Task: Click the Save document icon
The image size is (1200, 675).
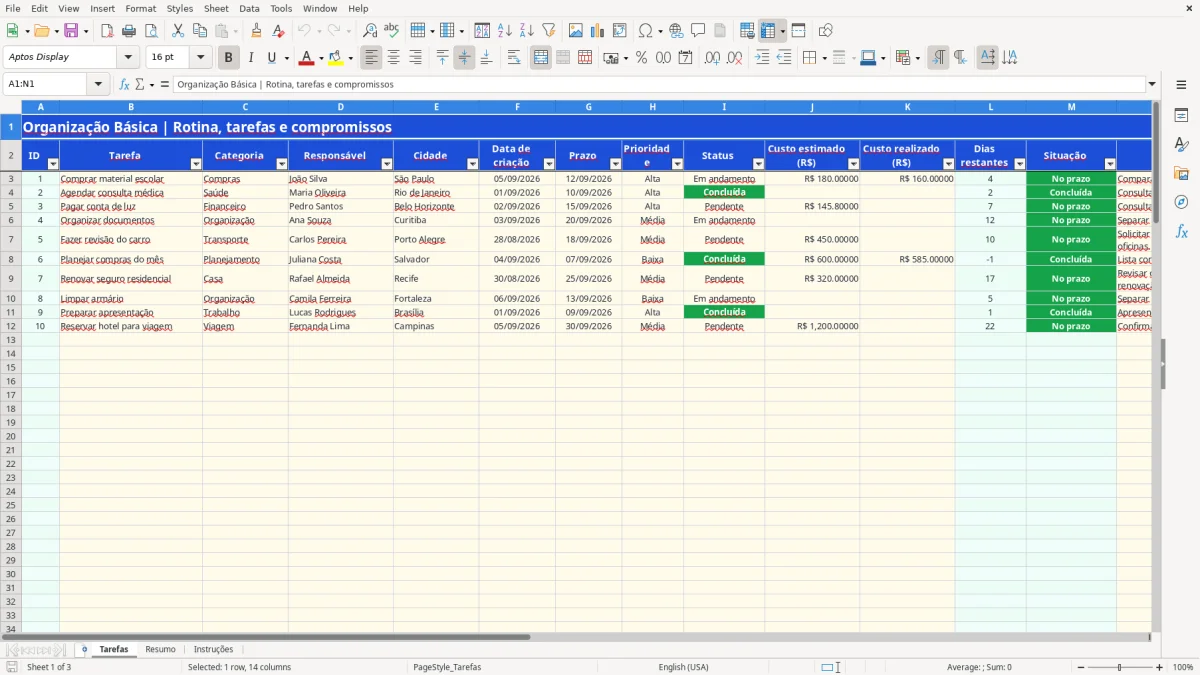Action: tap(70, 31)
